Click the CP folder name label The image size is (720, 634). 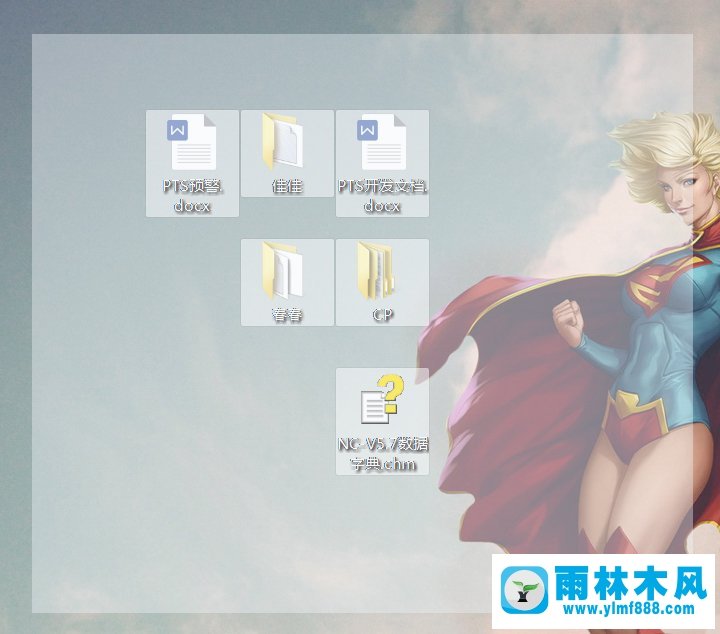point(382,315)
